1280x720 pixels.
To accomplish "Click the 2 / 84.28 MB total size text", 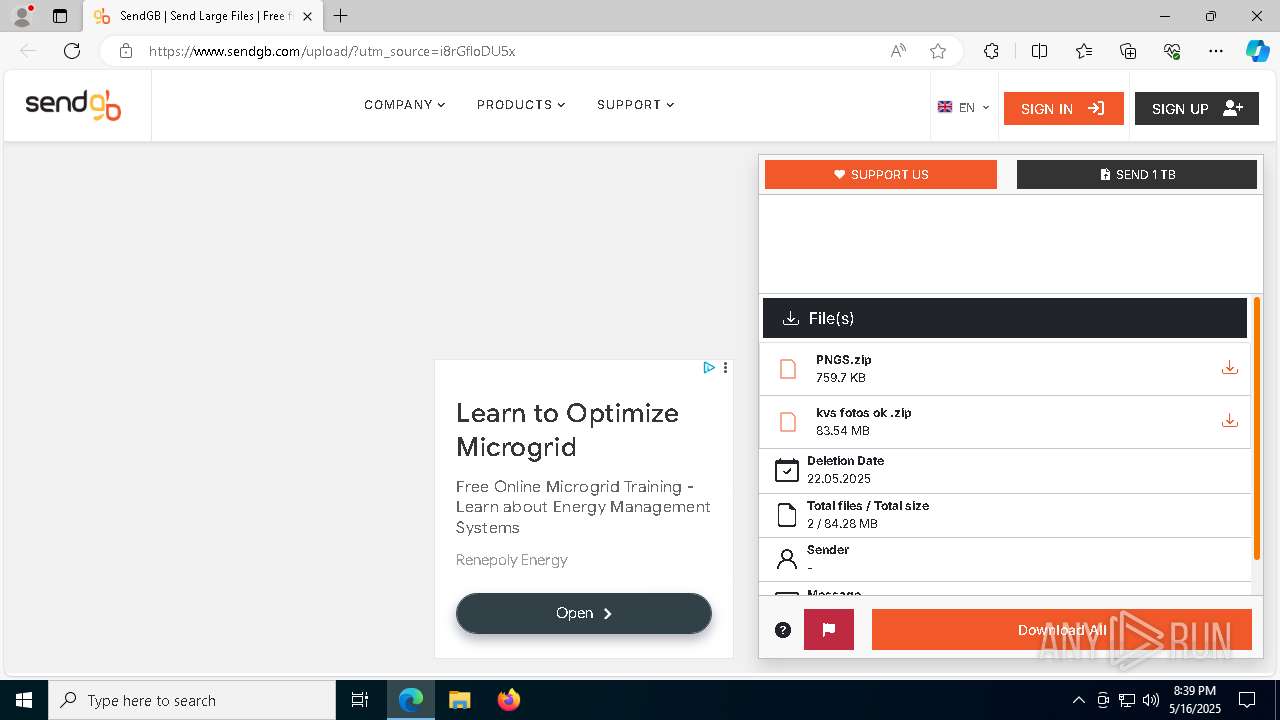I will coord(842,524).
